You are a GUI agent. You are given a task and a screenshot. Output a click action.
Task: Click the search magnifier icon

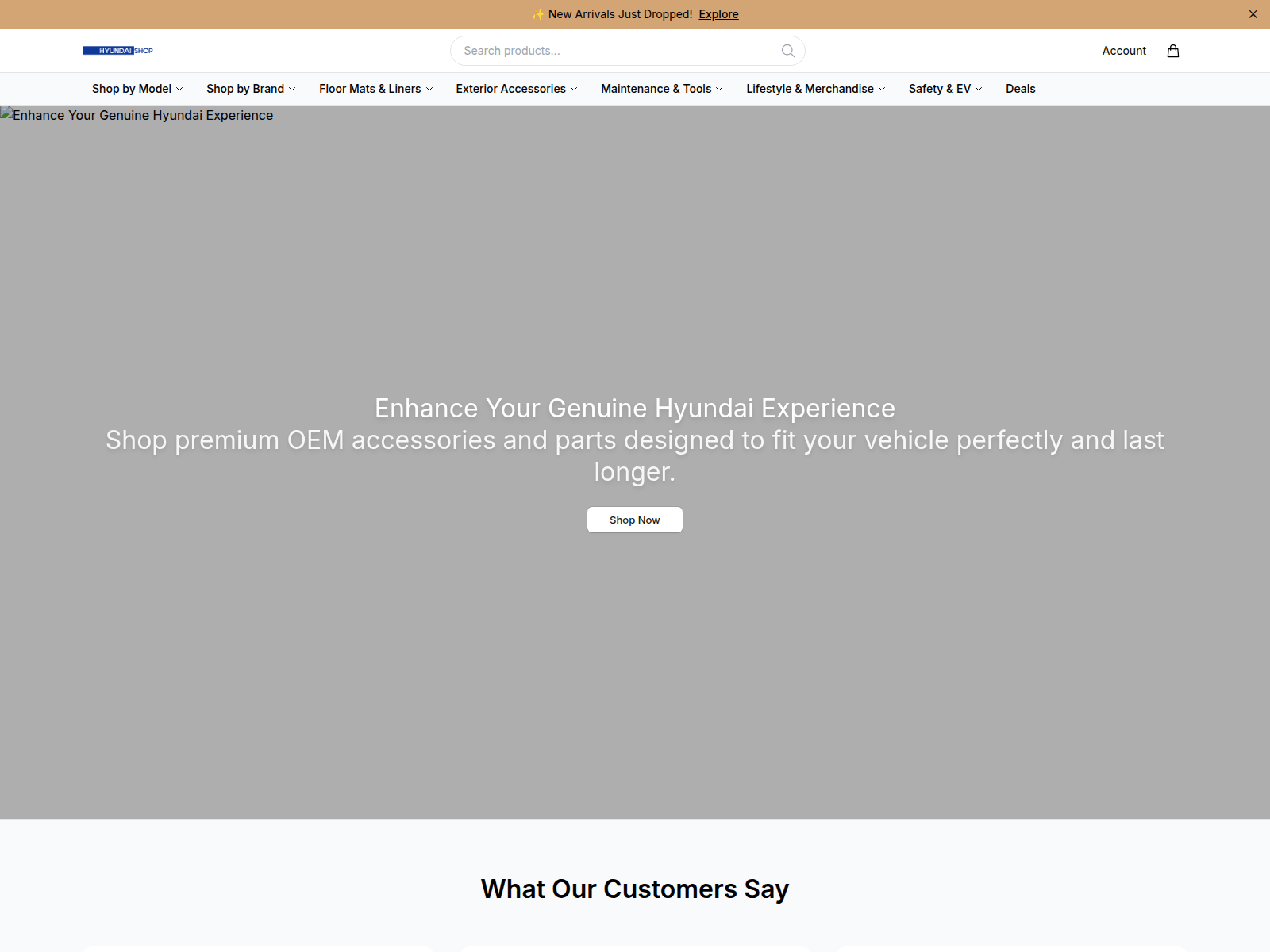coord(788,51)
